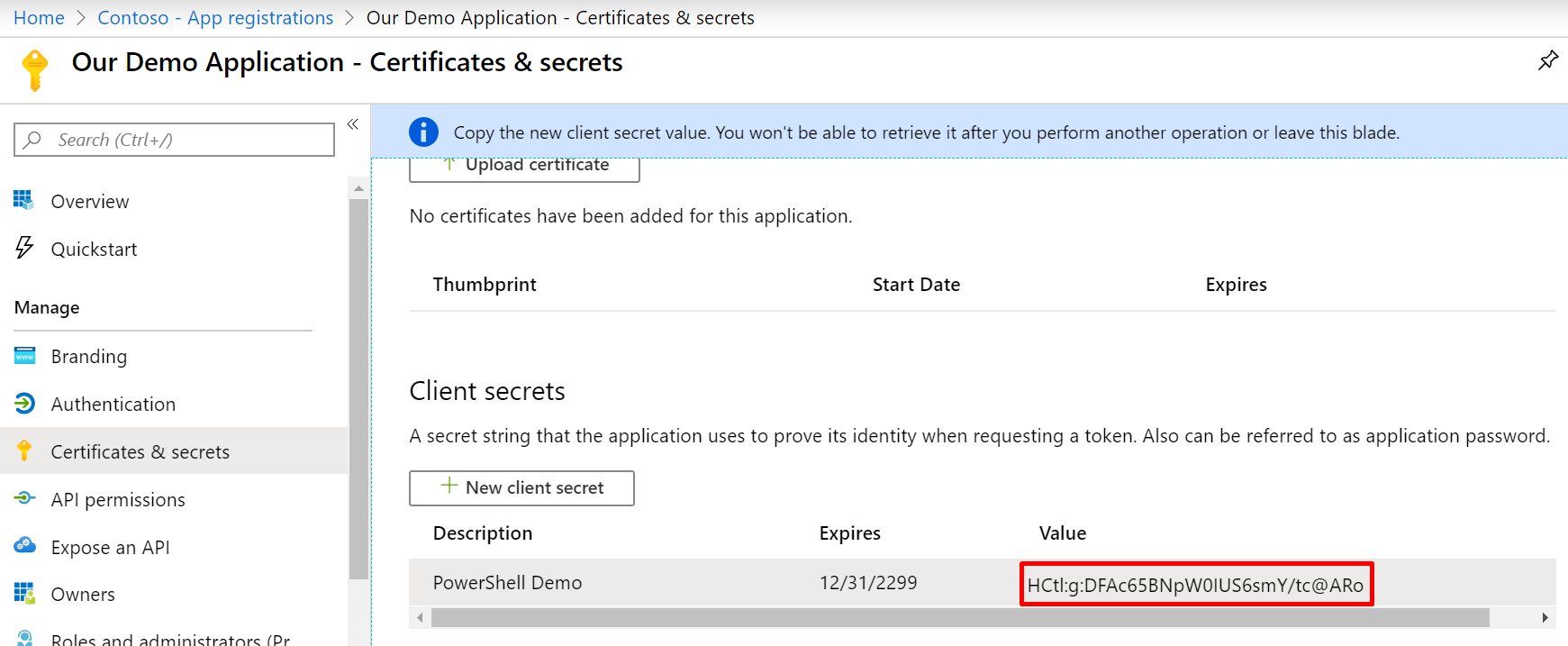Screen dimensions: 1568x646
Task: Open the API permissions menu item
Action: (118, 499)
